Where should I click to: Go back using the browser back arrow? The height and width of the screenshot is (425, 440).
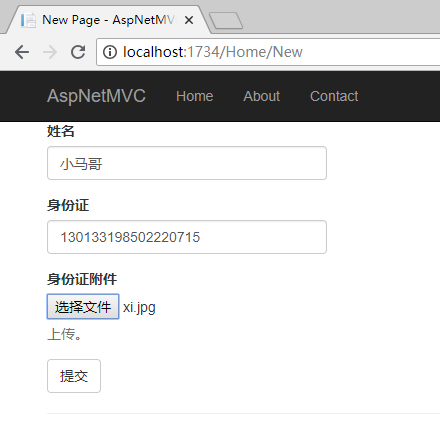click(x=22, y=52)
